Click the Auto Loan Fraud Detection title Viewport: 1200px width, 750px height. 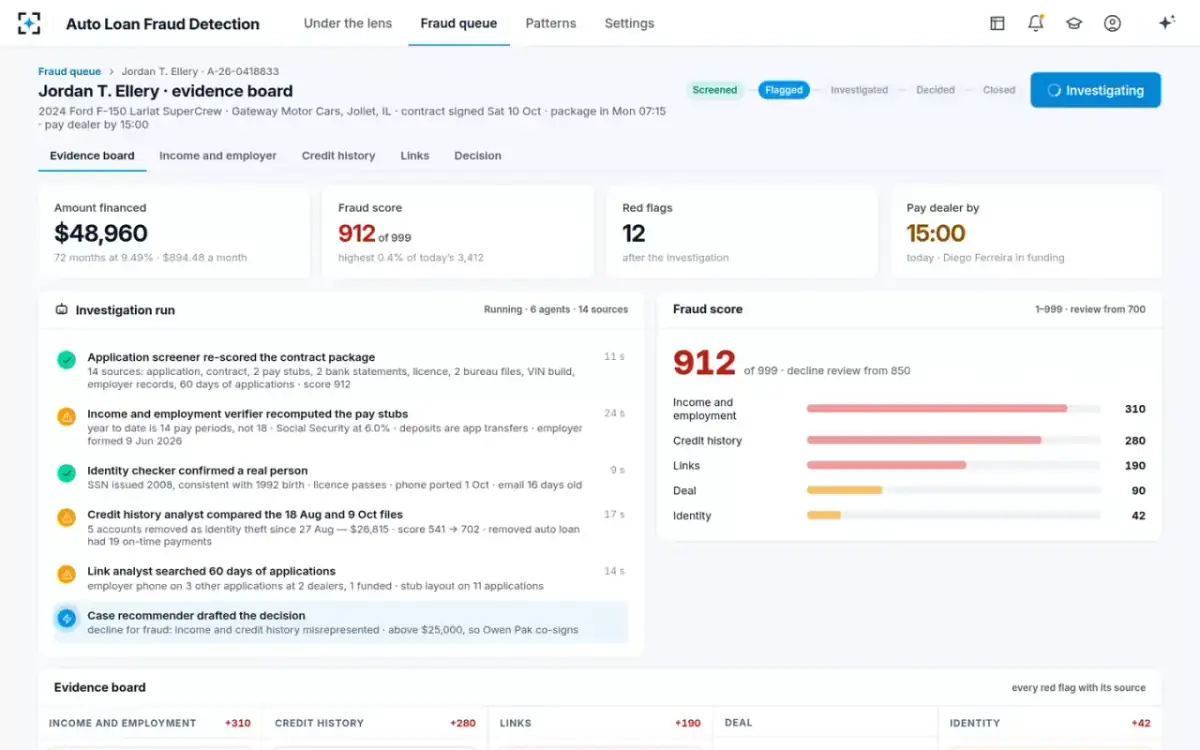point(162,24)
